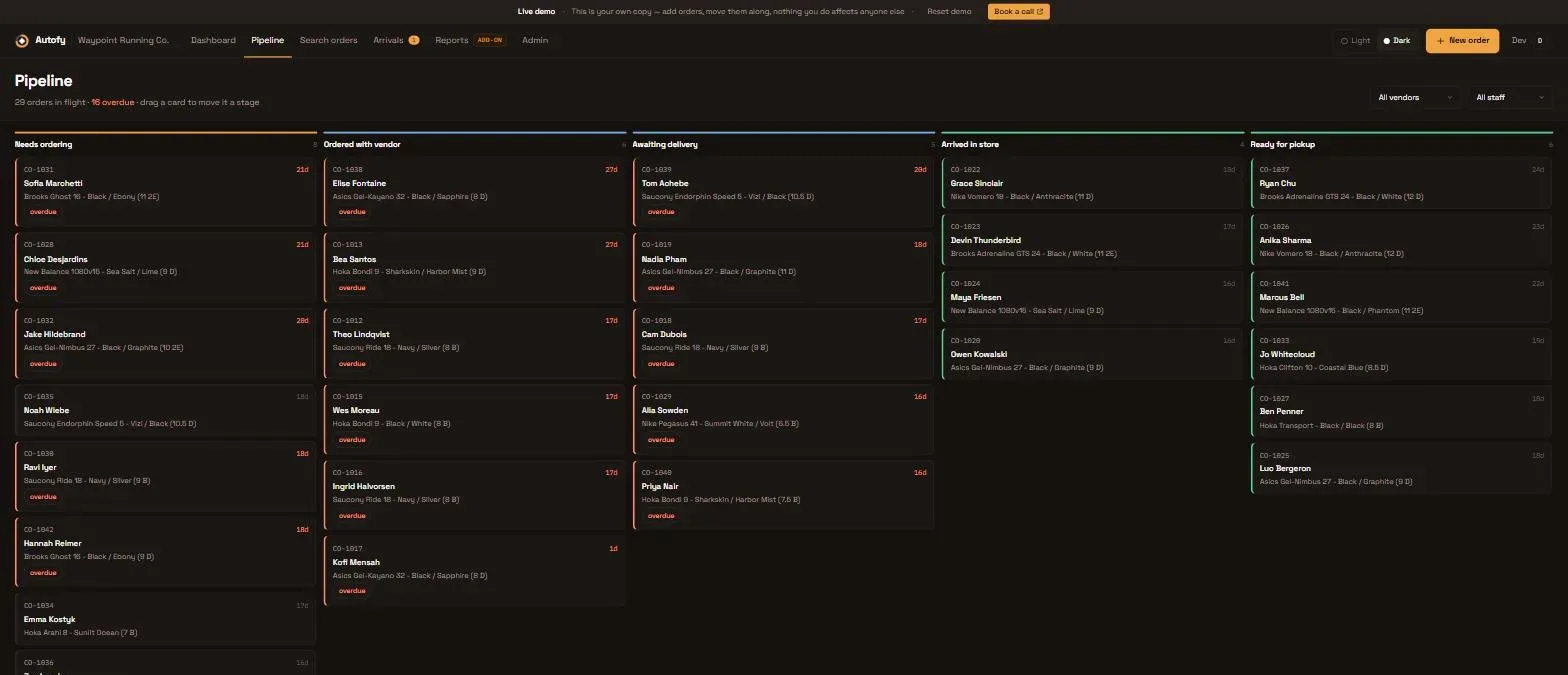Open Hannah Reimer order card
1568x675 pixels.
point(166,552)
